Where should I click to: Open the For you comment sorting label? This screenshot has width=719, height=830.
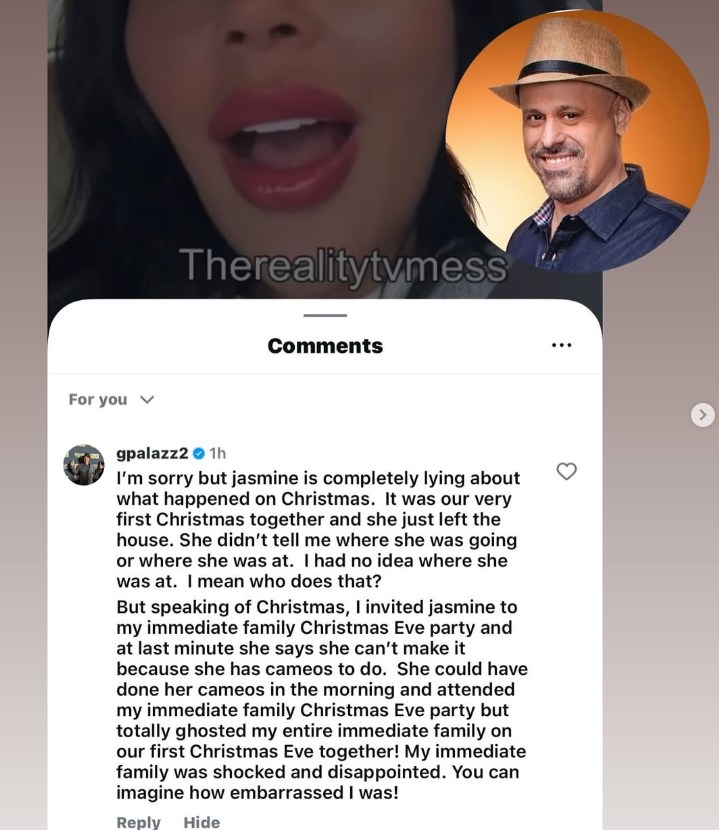pyautogui.click(x=98, y=400)
